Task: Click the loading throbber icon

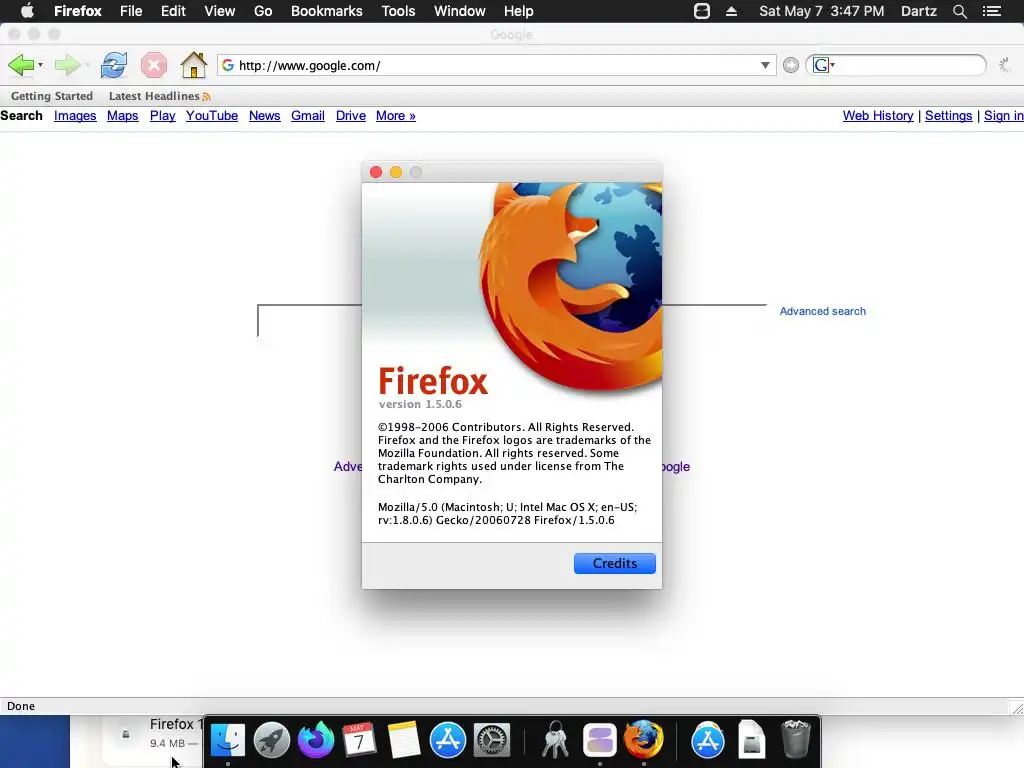Action: pyautogui.click(x=1005, y=65)
